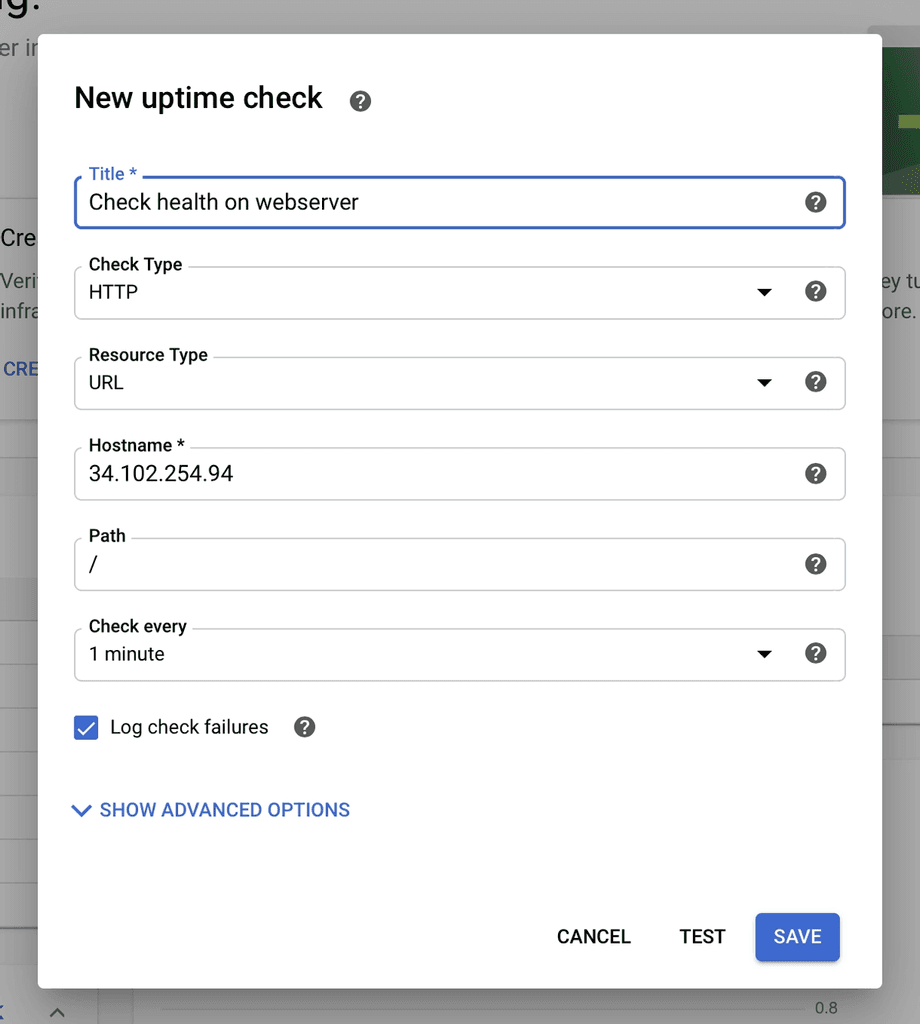This screenshot has height=1024, width=920.
Task: View help for the Check Type field
Action: 816,292
